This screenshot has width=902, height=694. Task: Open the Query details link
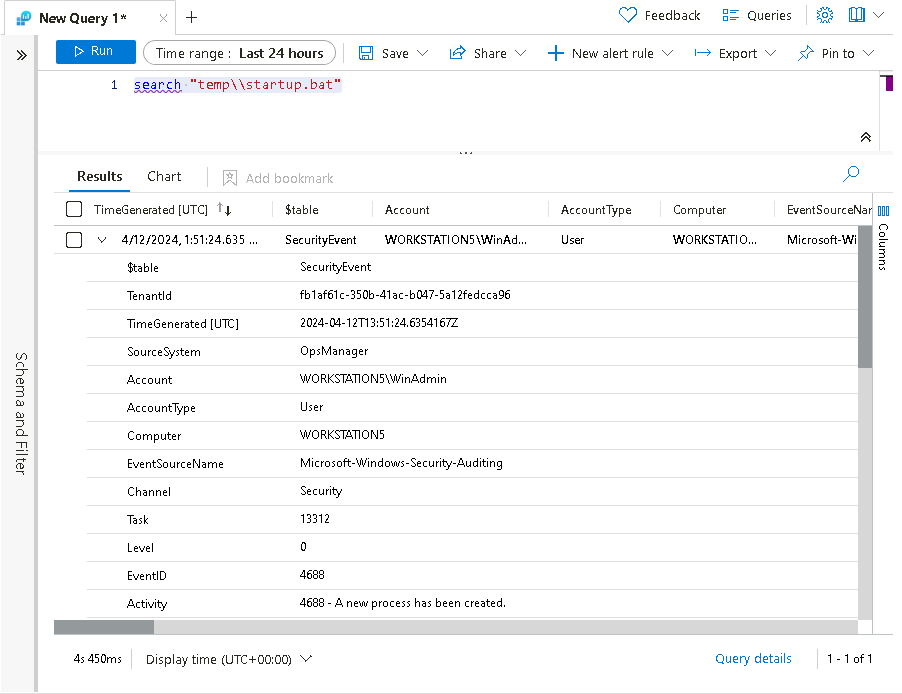[753, 658]
